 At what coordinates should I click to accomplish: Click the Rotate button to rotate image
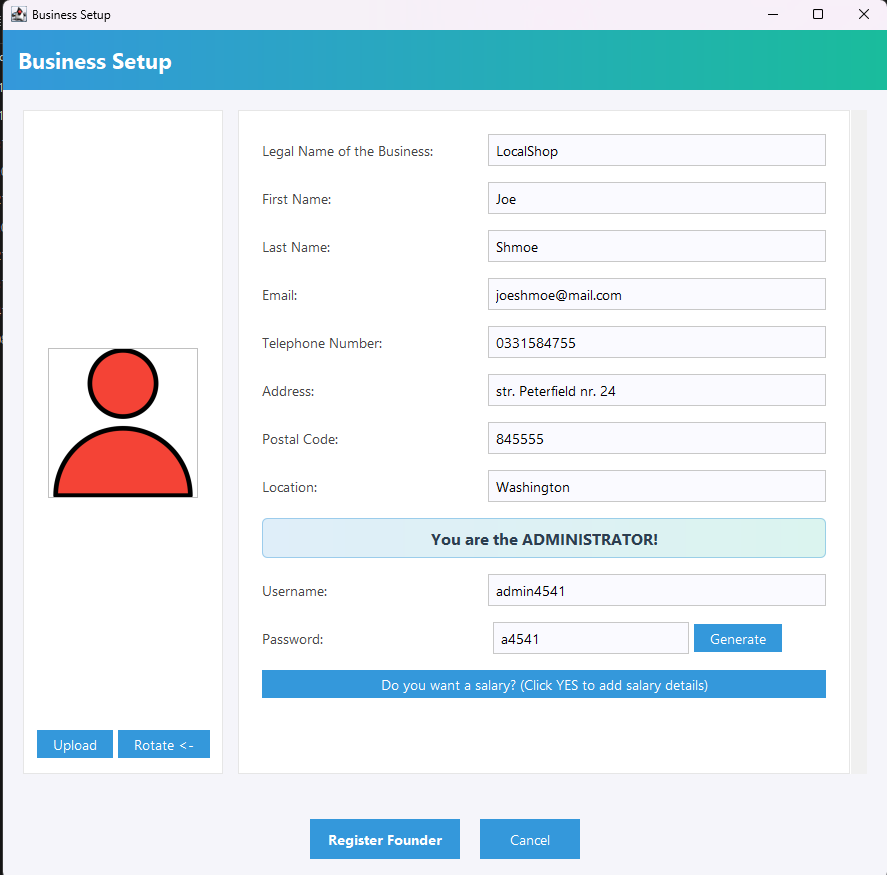tap(163, 744)
